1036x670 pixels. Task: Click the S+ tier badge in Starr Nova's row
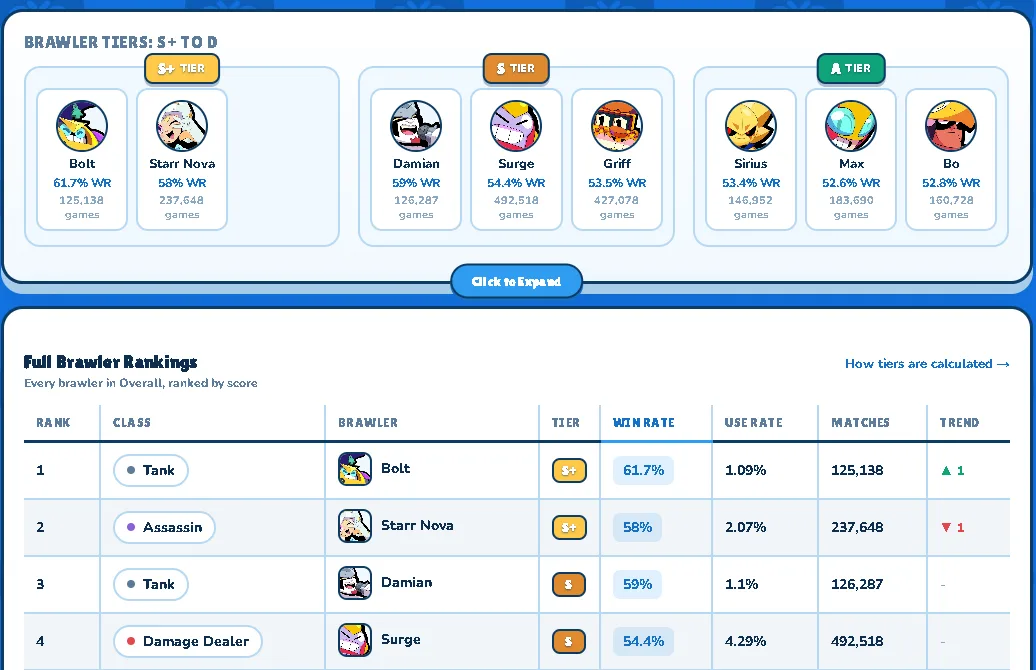click(569, 527)
